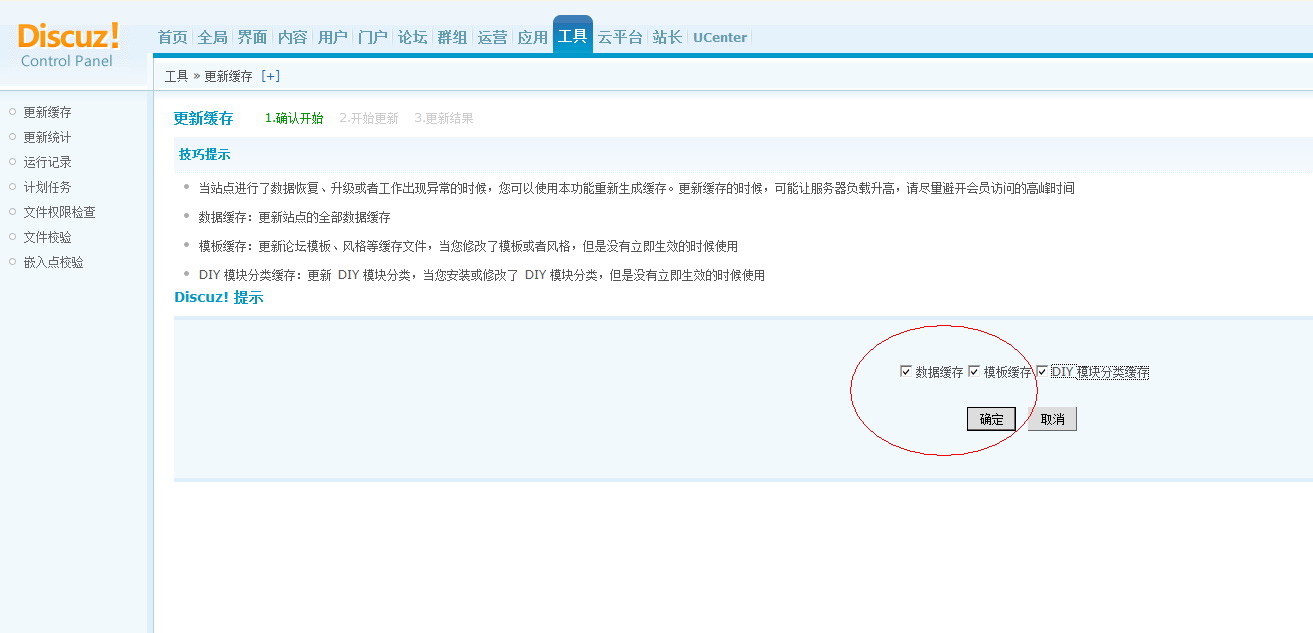Click the 3.更新结果 step label
Screen dimensions: 1313x633
pyautogui.click(x=444, y=118)
